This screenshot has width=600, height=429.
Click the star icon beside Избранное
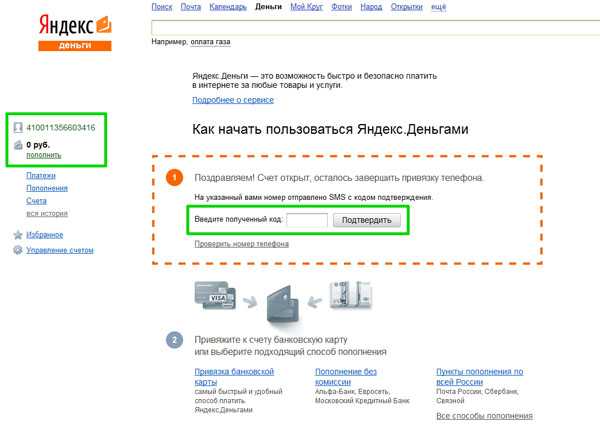[18, 235]
